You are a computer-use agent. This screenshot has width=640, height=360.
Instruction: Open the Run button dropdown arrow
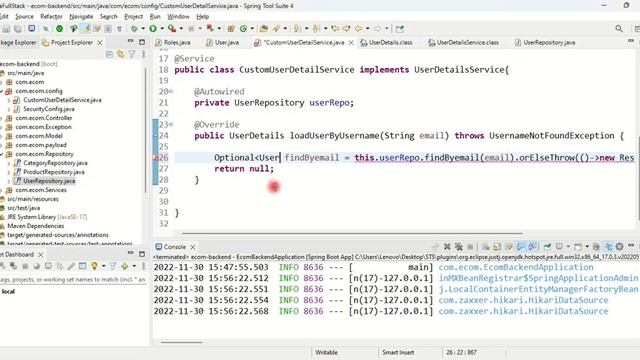pos(162,29)
